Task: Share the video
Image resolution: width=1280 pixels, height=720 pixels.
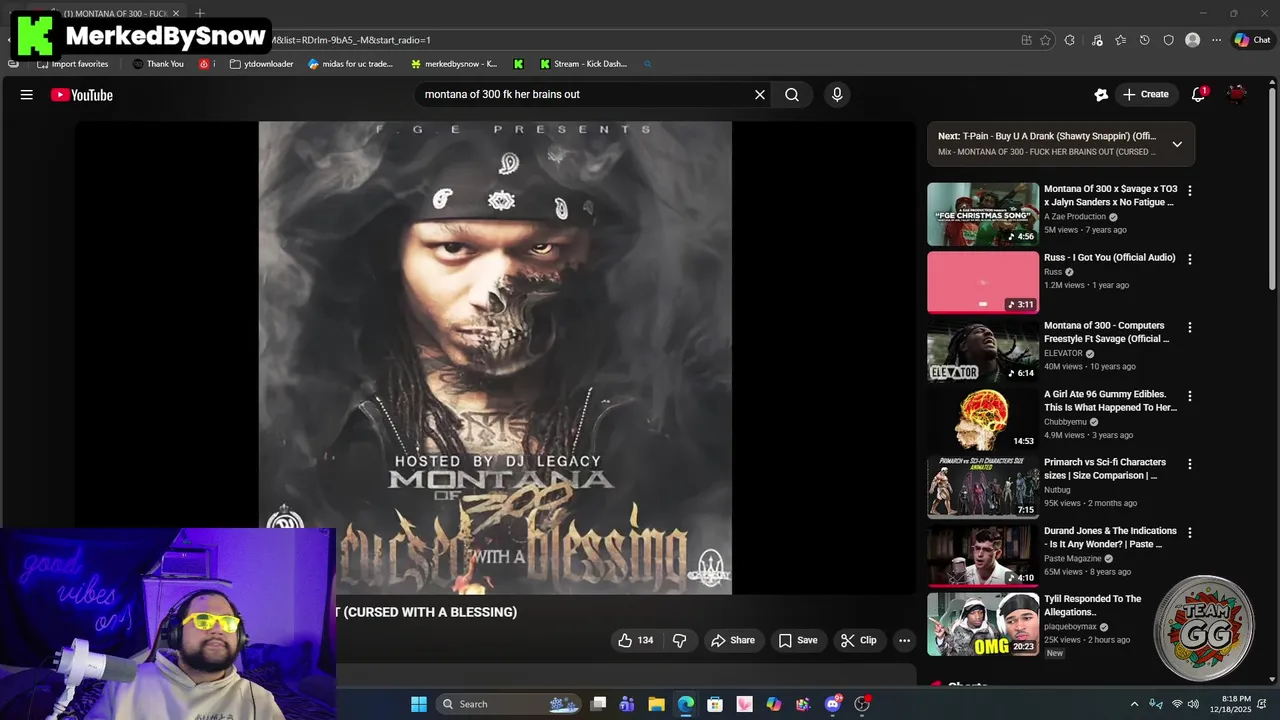Action: coord(733,640)
